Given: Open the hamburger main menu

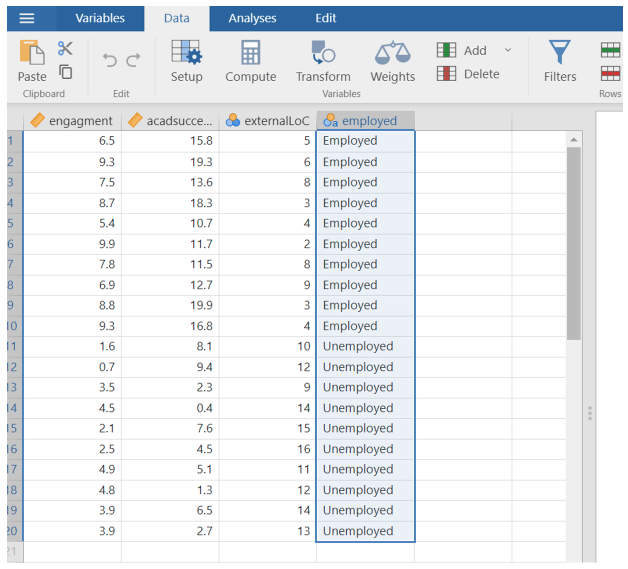Looking at the screenshot, I should tap(27, 18).
